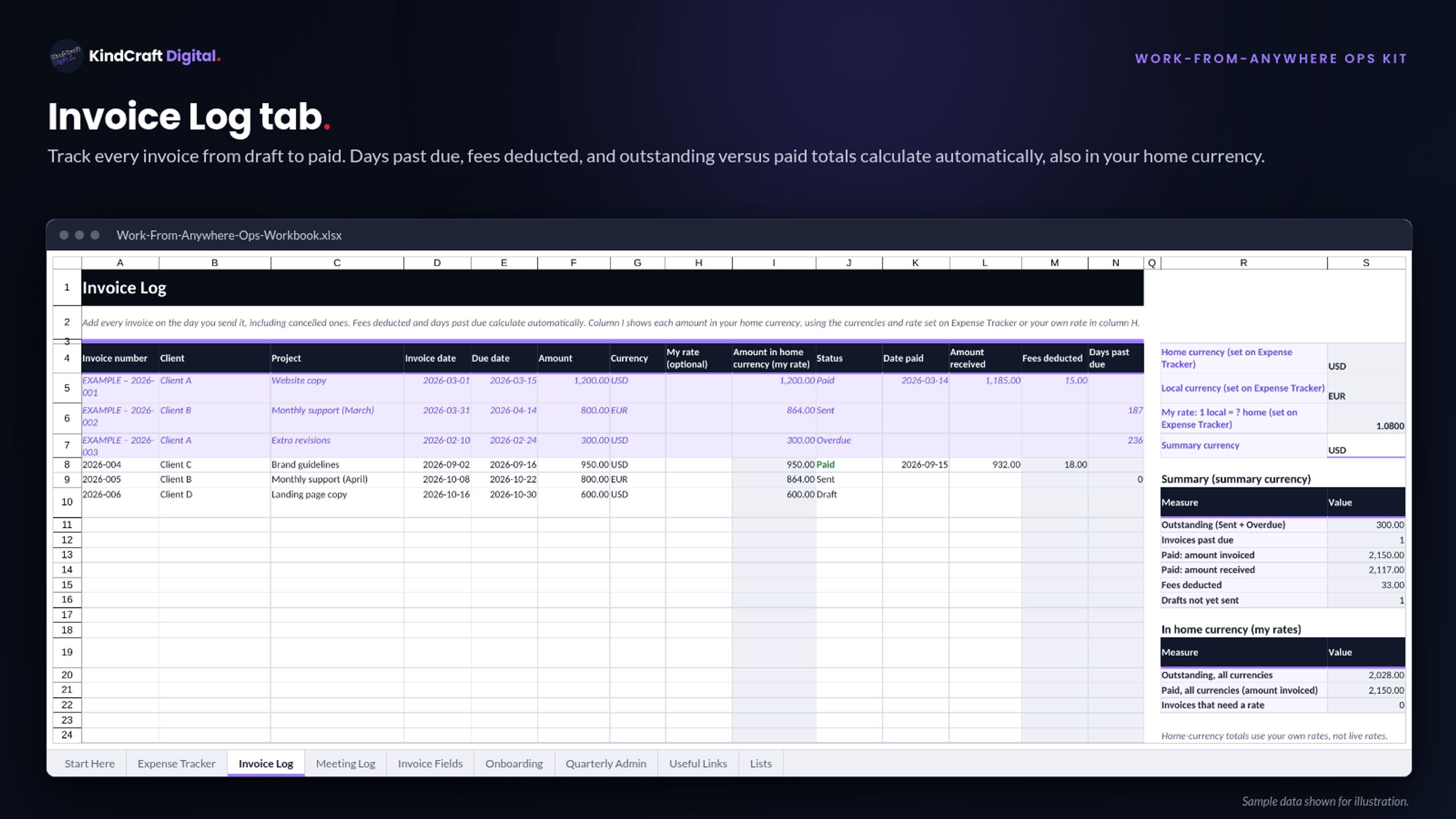Select column I header
The image size is (1456, 819).
click(x=773, y=263)
